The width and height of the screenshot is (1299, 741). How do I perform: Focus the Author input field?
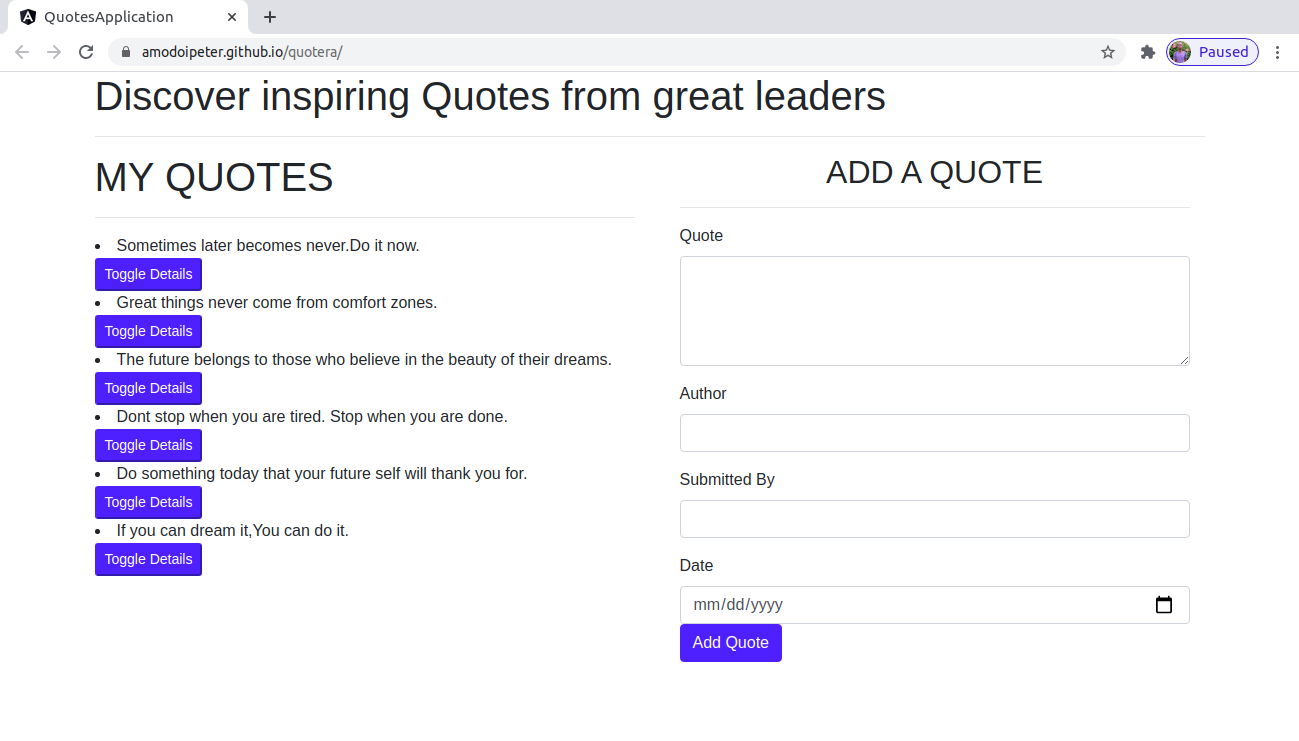[x=934, y=433]
